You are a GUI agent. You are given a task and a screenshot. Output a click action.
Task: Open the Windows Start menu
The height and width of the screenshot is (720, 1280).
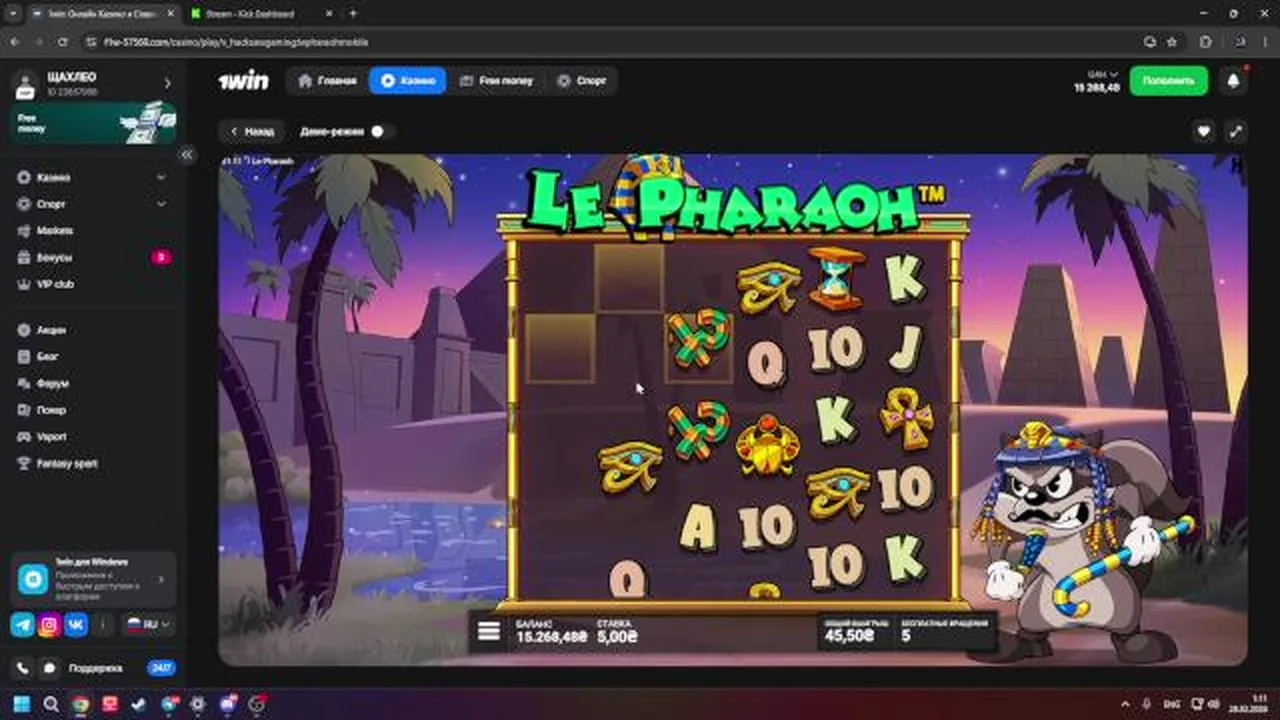[x=22, y=704]
